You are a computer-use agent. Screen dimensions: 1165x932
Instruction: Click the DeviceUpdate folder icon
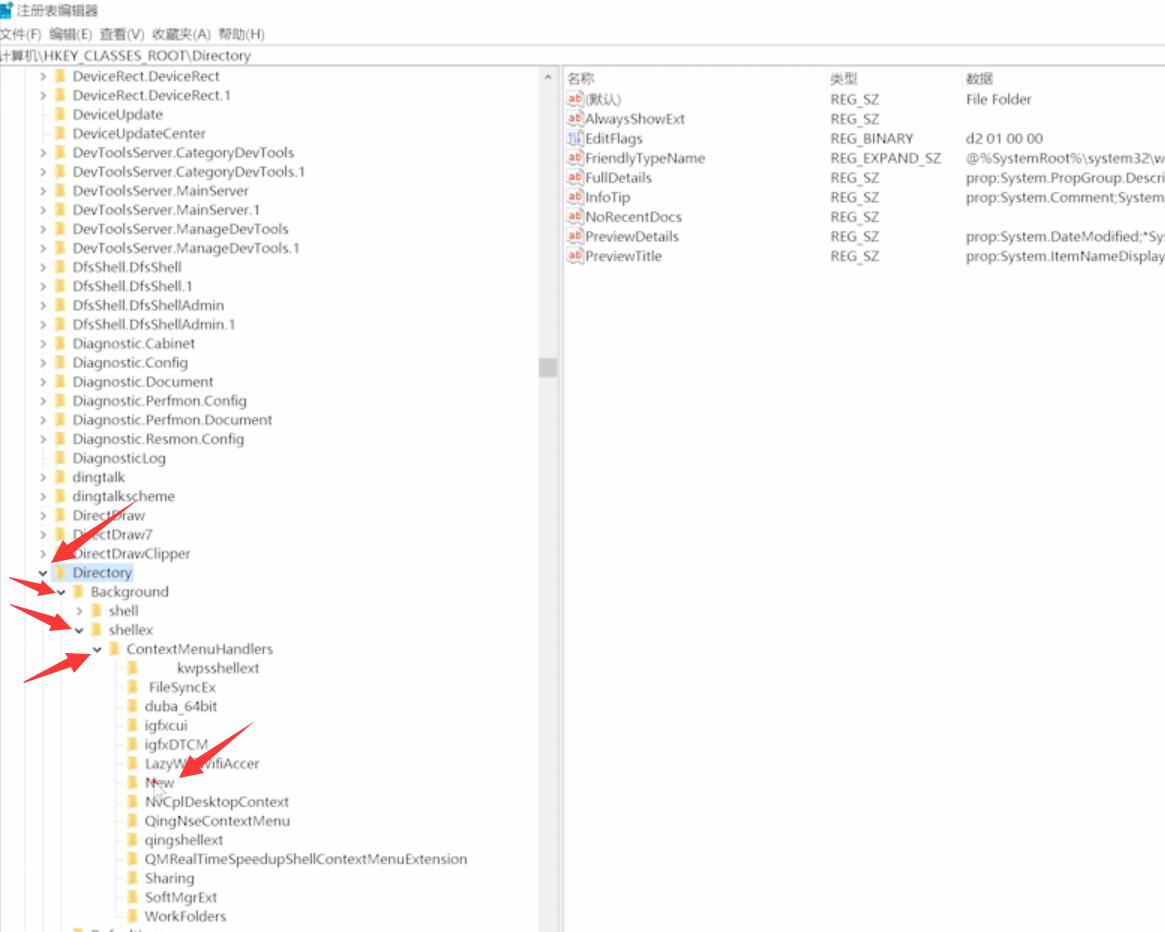click(61, 114)
